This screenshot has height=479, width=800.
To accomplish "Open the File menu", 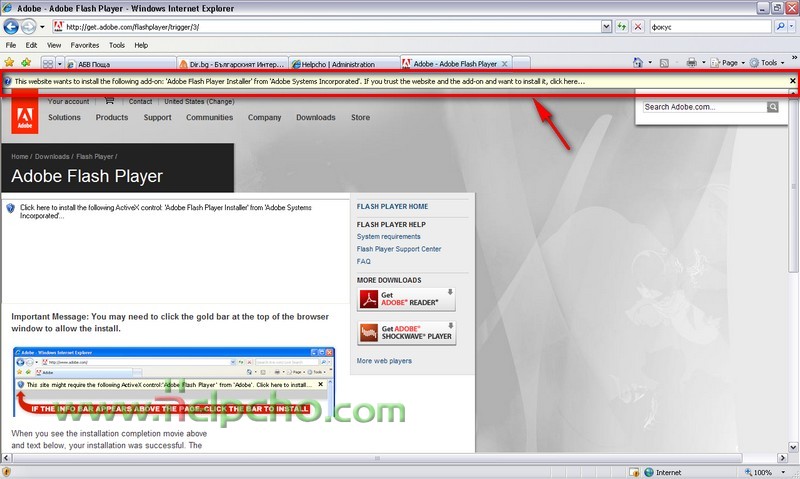I will point(11,45).
